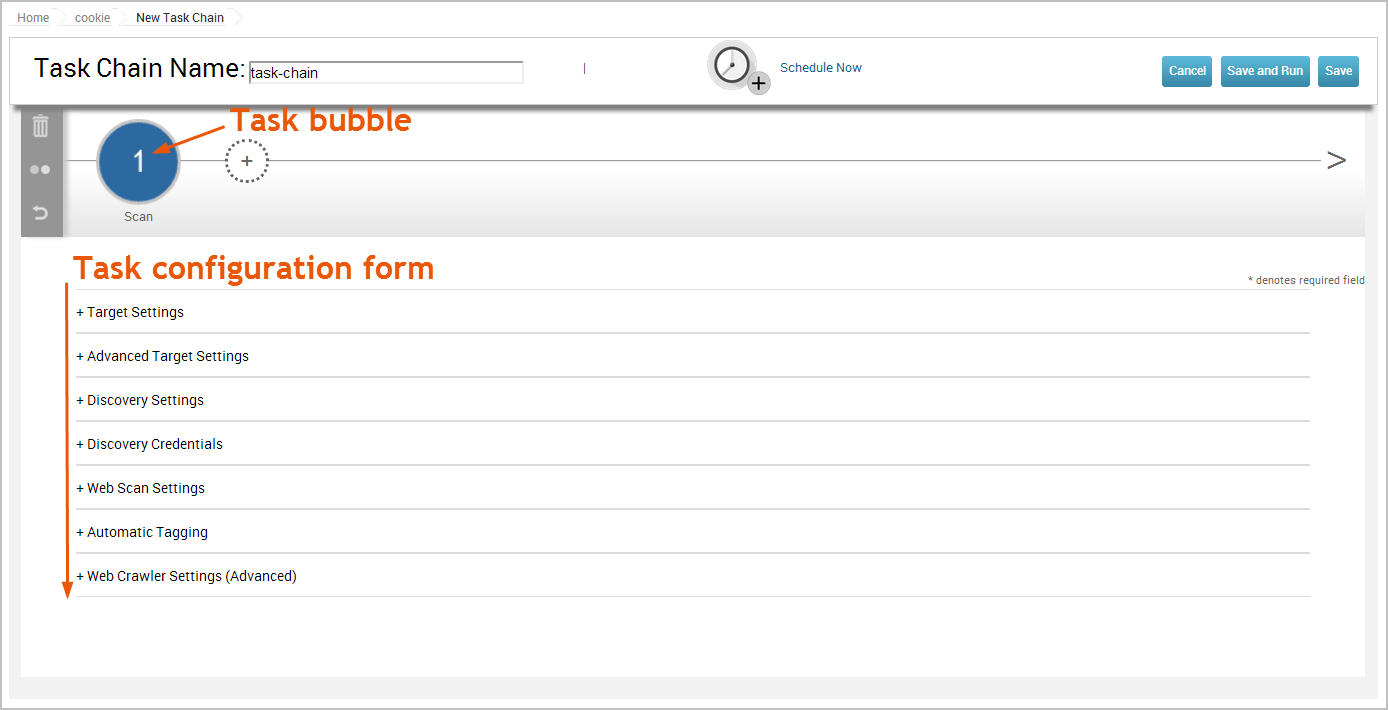Expand Advanced Target Settings section
1388x710 pixels.
(163, 356)
